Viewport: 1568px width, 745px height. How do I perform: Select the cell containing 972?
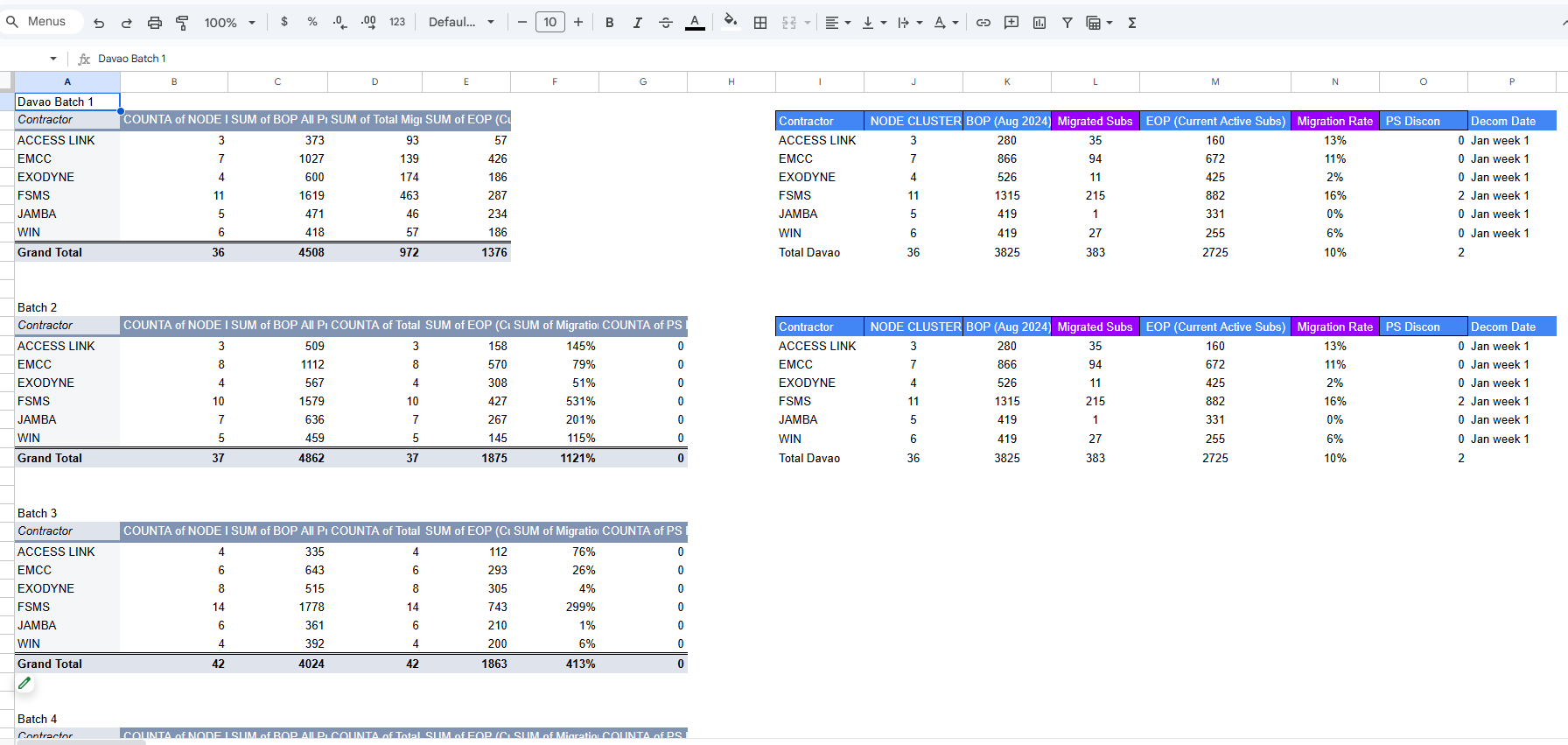point(374,252)
